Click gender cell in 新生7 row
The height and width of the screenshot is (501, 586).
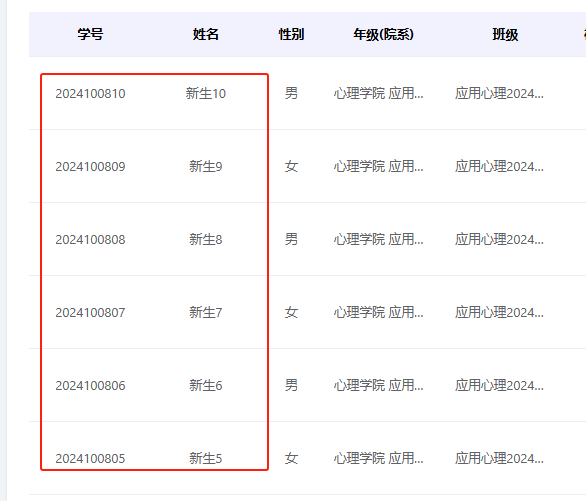291,312
